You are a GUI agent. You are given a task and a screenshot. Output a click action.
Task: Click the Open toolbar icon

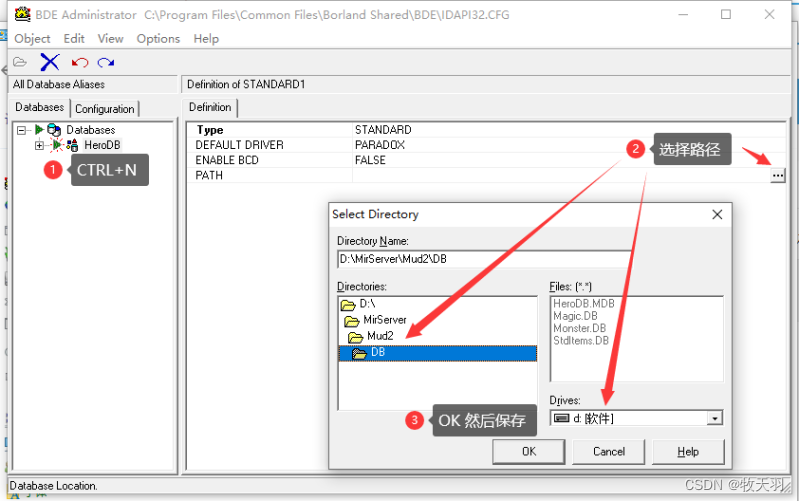20,62
